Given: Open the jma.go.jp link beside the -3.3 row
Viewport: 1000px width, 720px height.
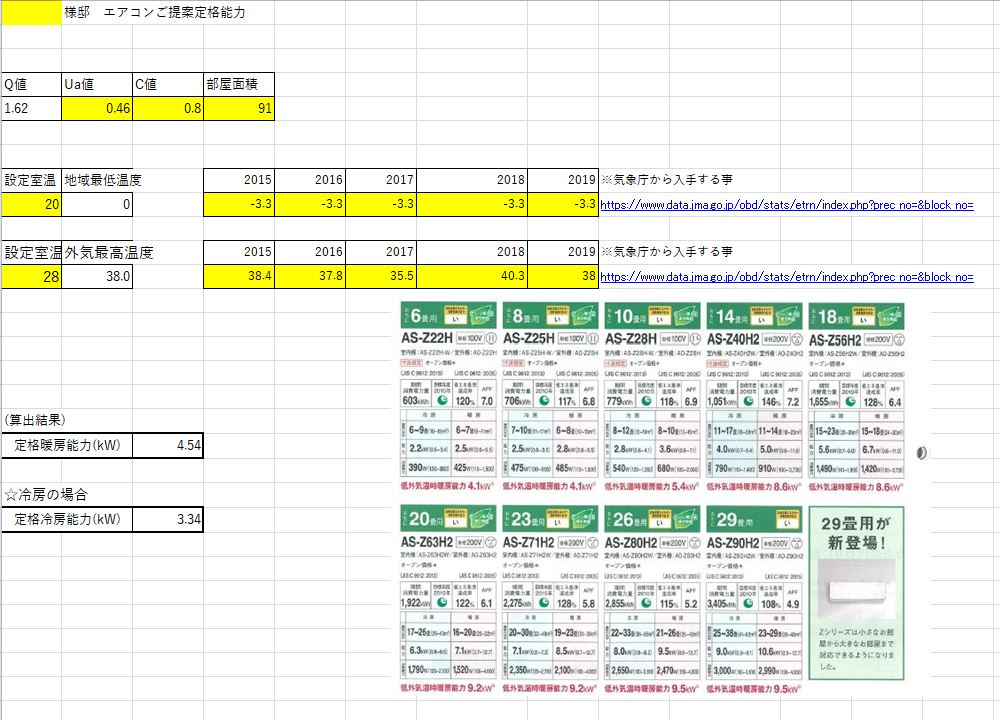Looking at the screenshot, I should (787, 205).
